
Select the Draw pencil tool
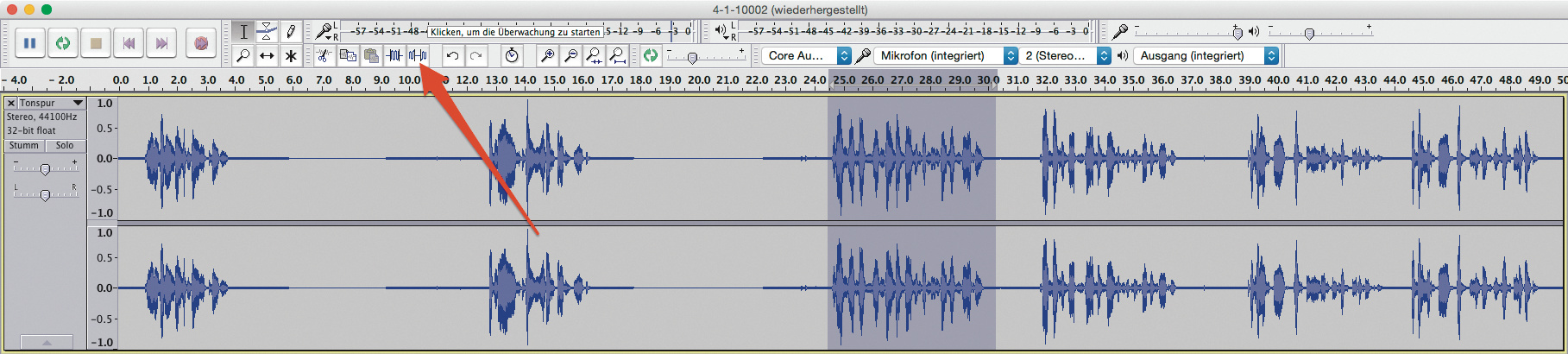point(291,32)
